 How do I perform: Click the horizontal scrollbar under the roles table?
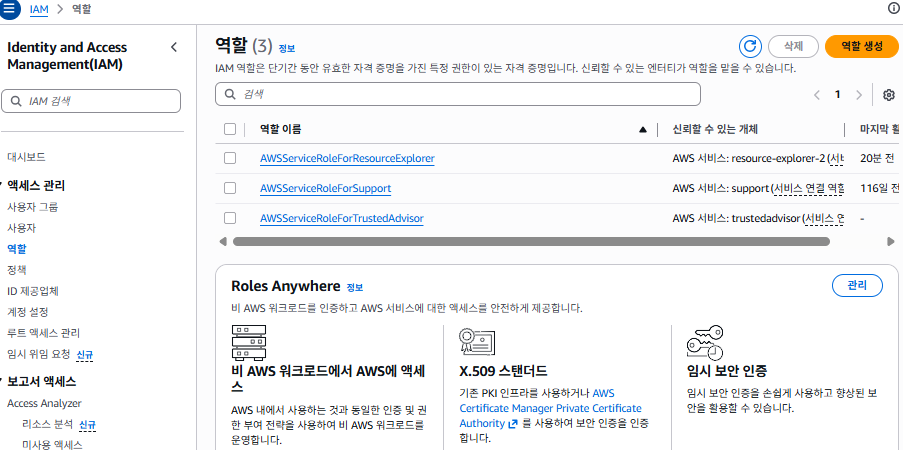tap(531, 241)
